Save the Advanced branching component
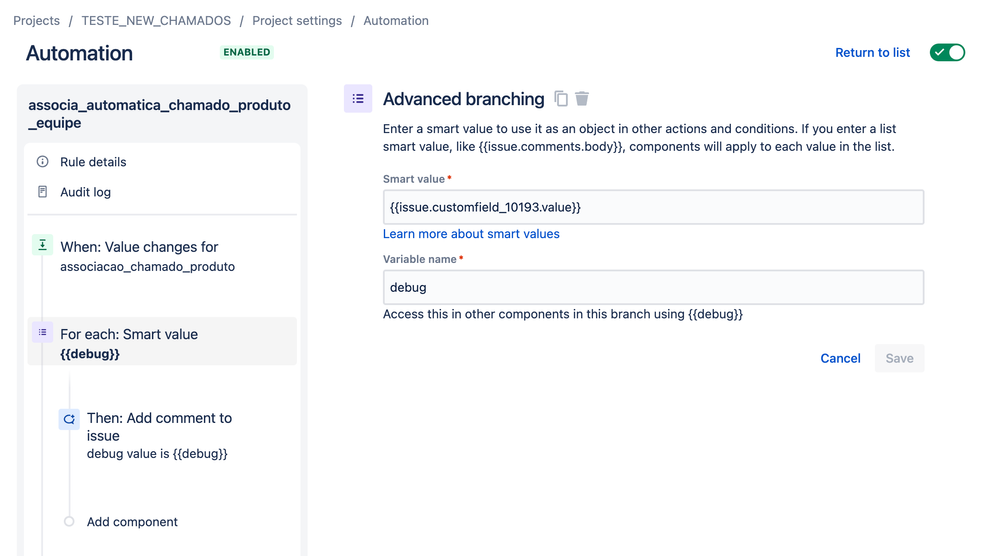Viewport: 999px width, 556px height. coord(899,358)
